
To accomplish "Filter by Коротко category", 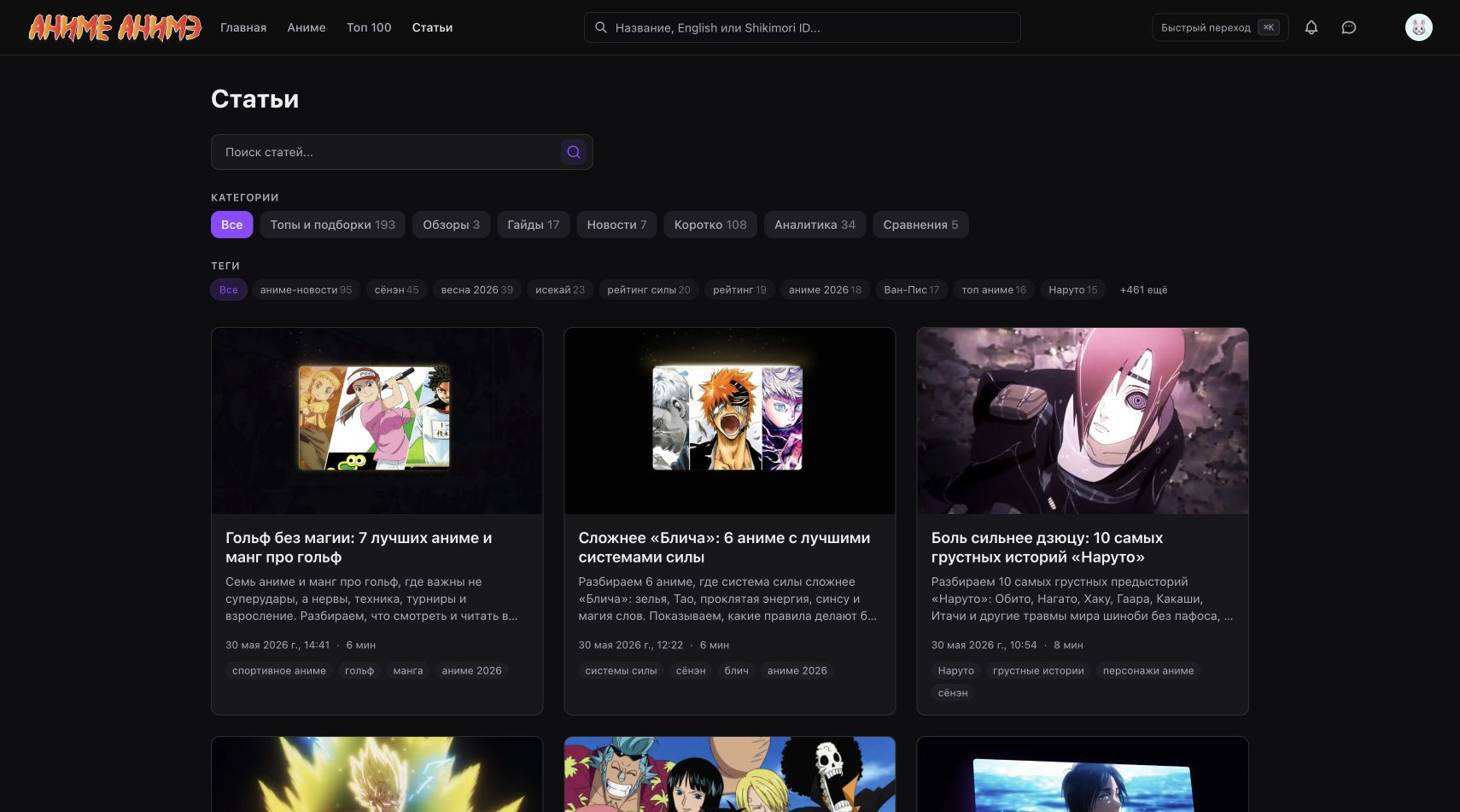I will 710,225.
